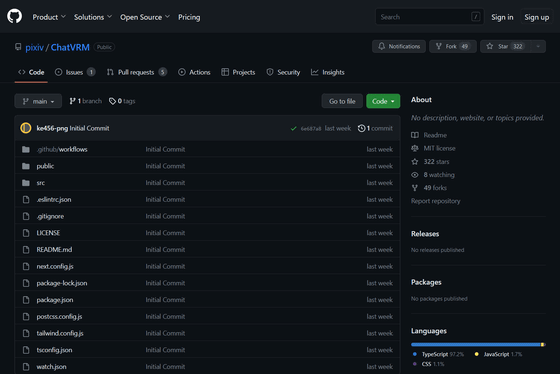Open the Security tab
The height and width of the screenshot is (374, 560).
coord(283,72)
